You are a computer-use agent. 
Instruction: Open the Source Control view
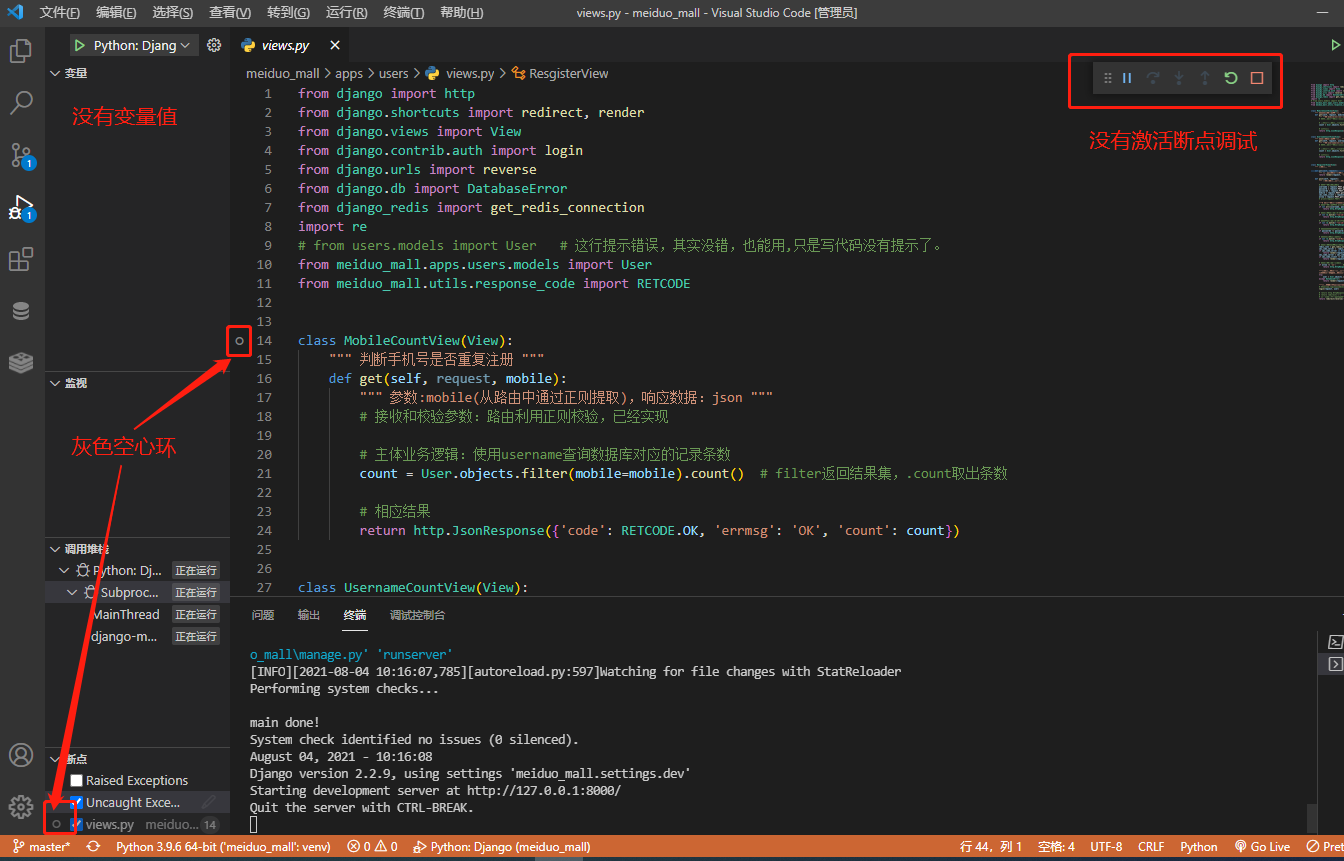point(21,155)
